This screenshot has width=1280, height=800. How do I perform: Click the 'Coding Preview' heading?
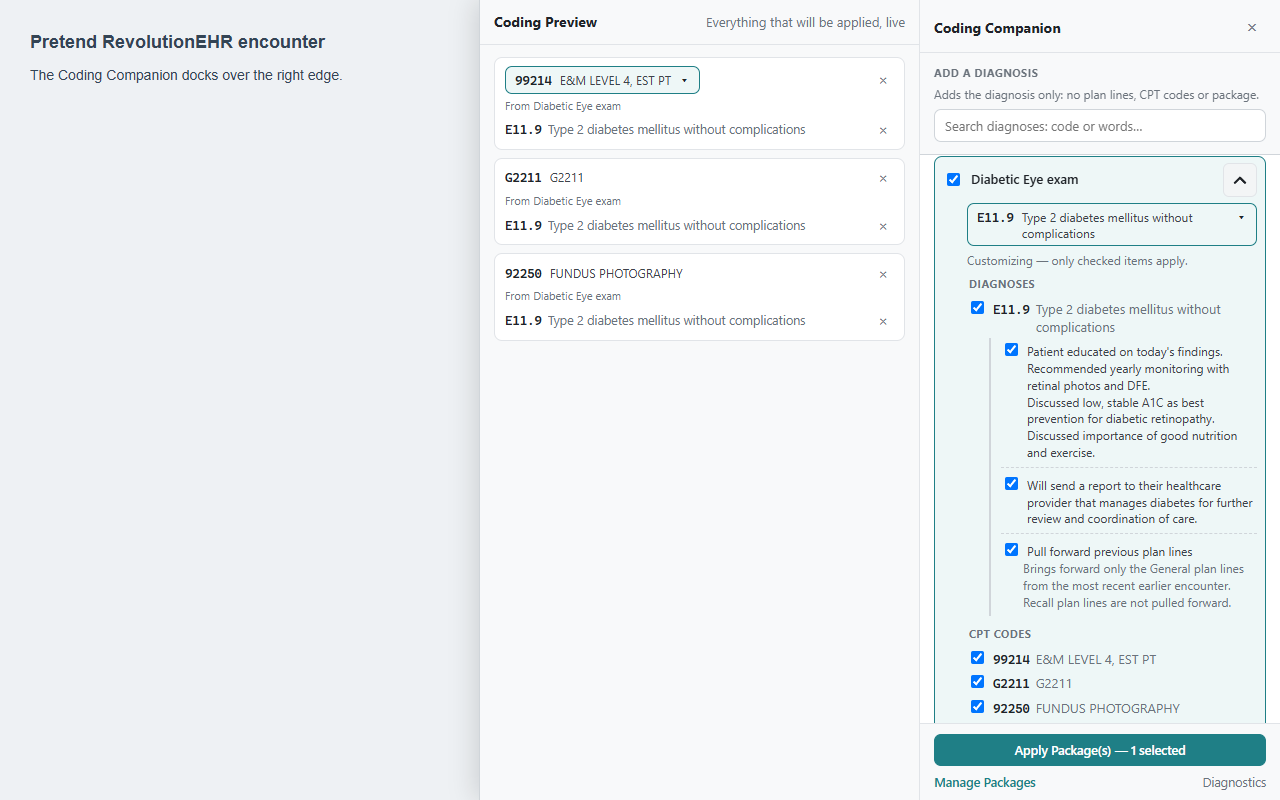545,22
